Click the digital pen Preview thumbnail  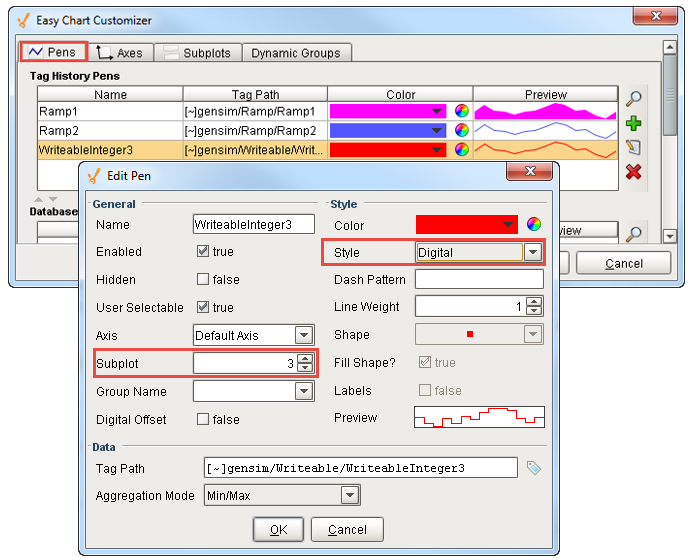pyautogui.click(x=479, y=417)
